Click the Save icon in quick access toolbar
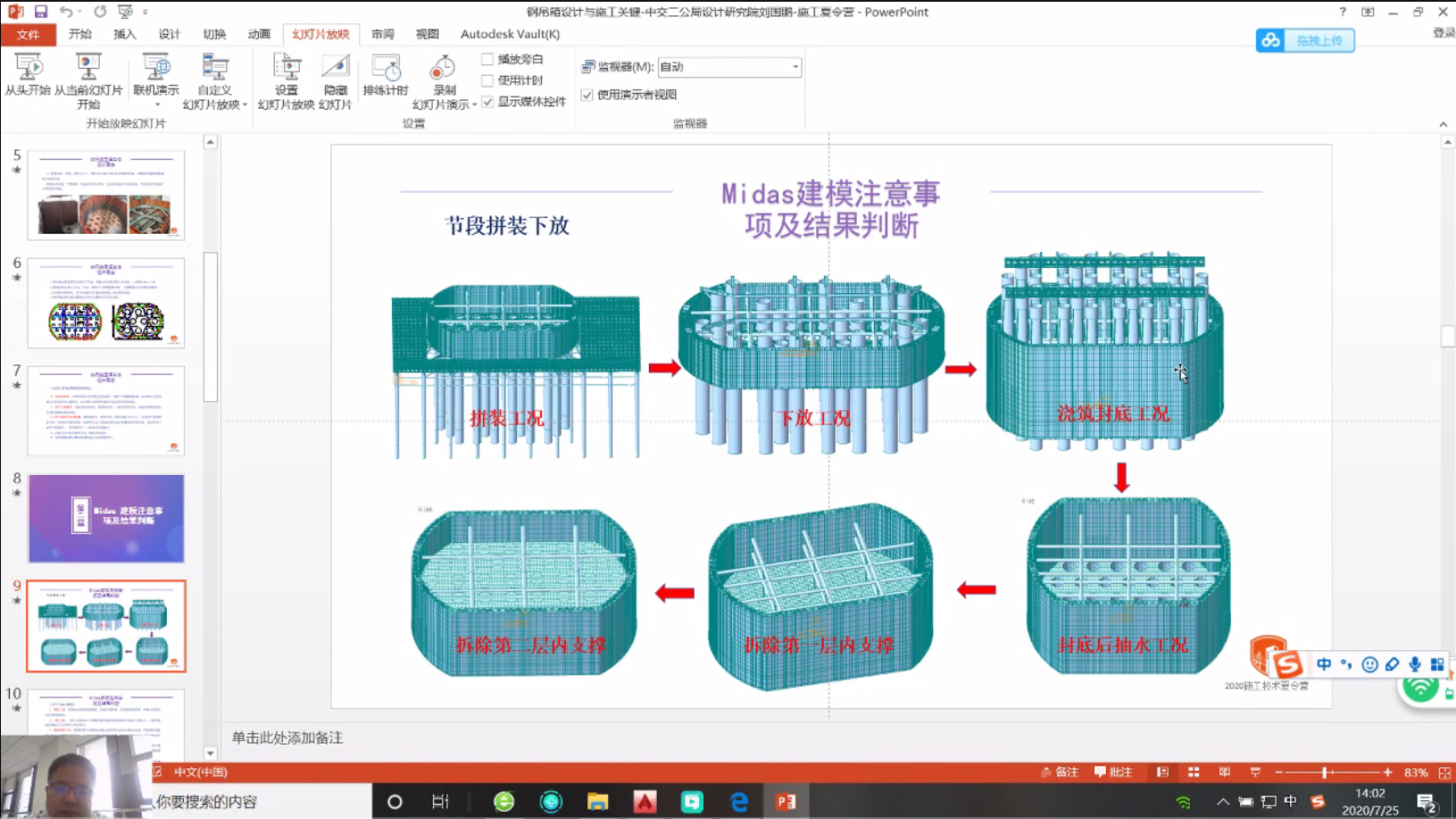 coord(41,12)
